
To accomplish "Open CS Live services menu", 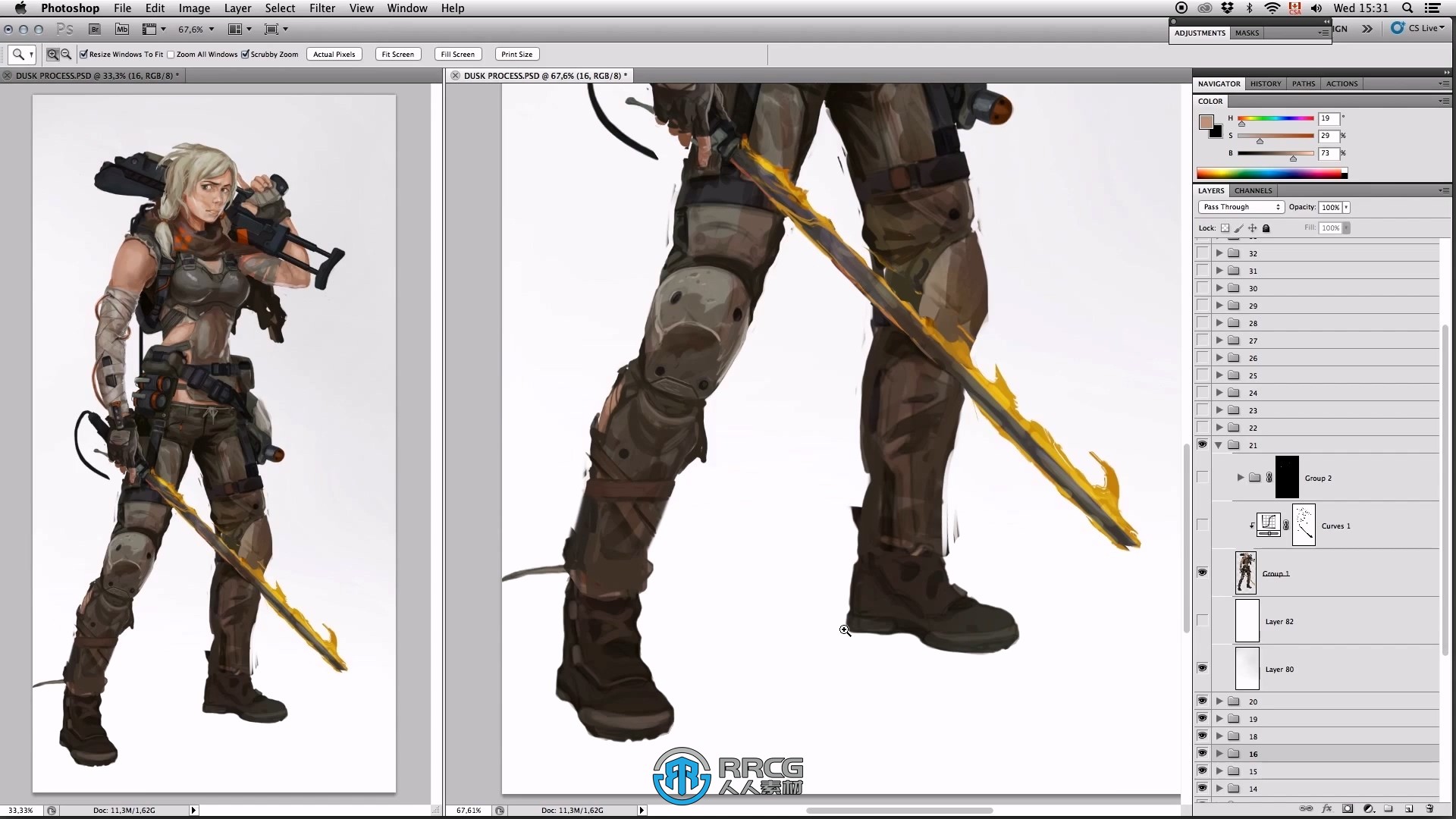I will (x=1418, y=28).
